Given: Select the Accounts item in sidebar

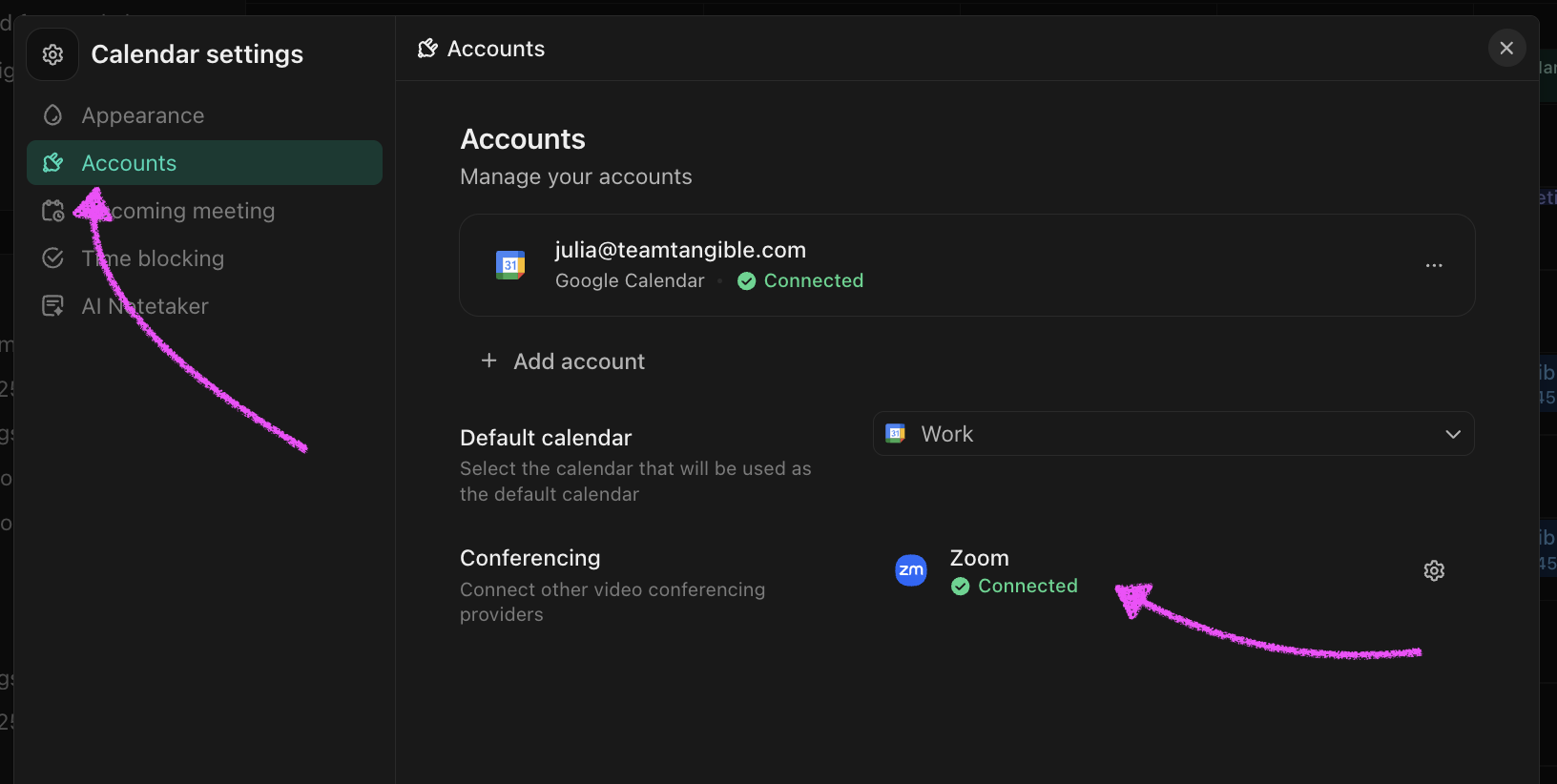Looking at the screenshot, I should (x=129, y=163).
